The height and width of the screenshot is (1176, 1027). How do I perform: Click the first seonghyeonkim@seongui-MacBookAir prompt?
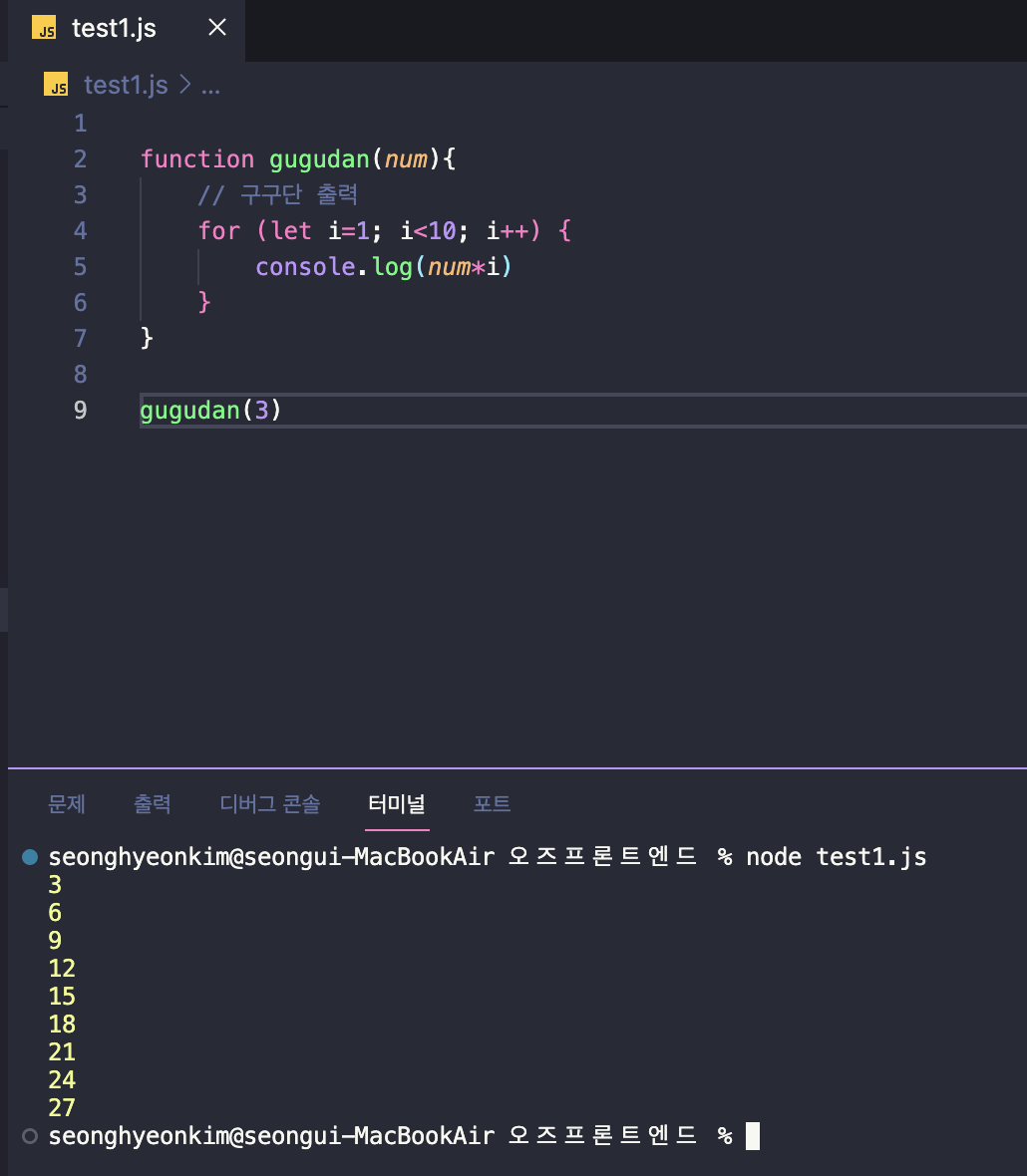[x=271, y=857]
